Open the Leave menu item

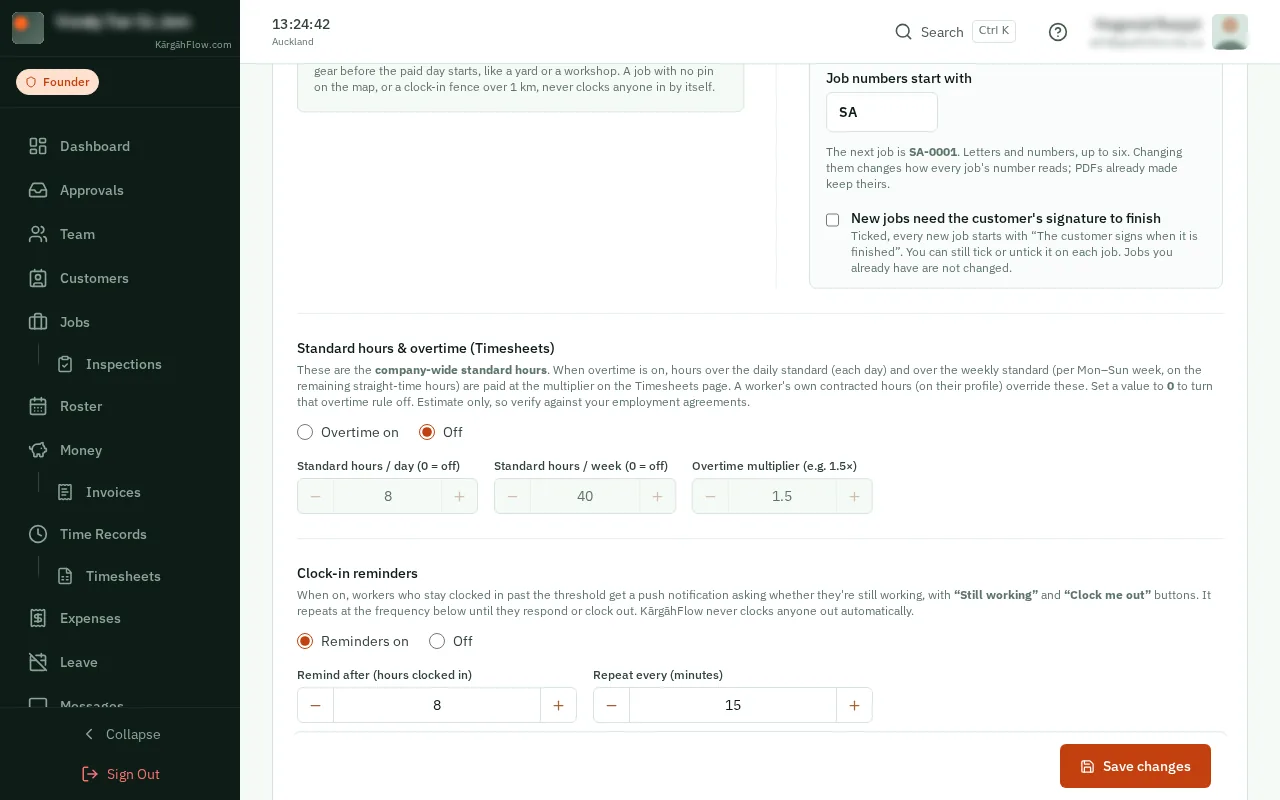(x=120, y=662)
